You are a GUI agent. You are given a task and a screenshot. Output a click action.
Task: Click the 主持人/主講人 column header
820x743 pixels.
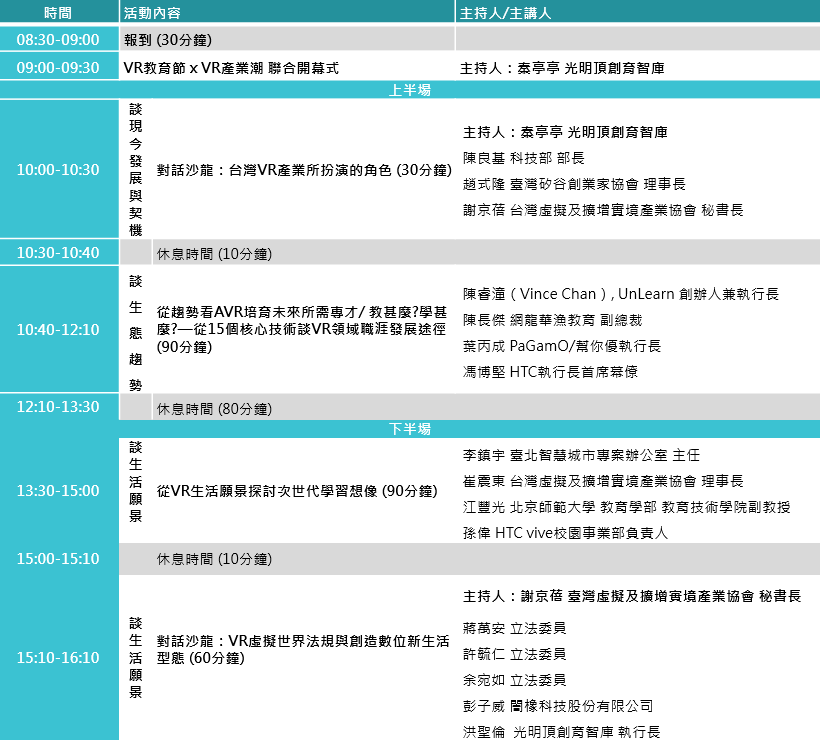505,13
